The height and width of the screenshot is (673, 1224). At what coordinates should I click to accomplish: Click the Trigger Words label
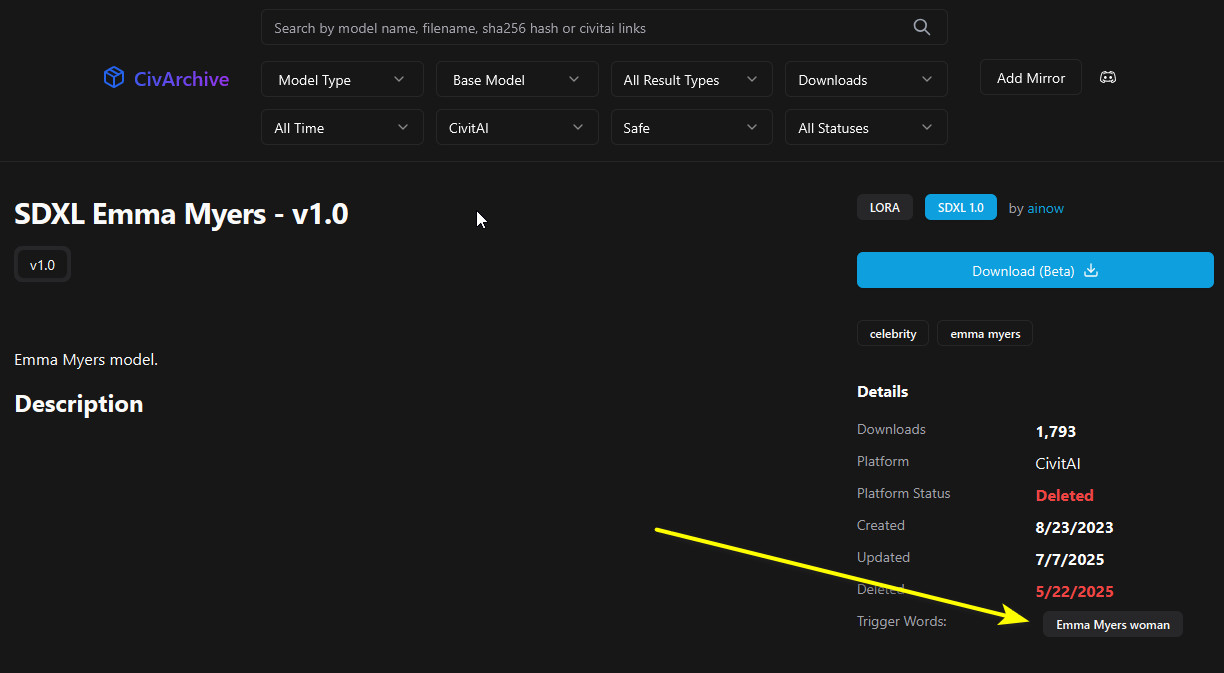(x=902, y=621)
